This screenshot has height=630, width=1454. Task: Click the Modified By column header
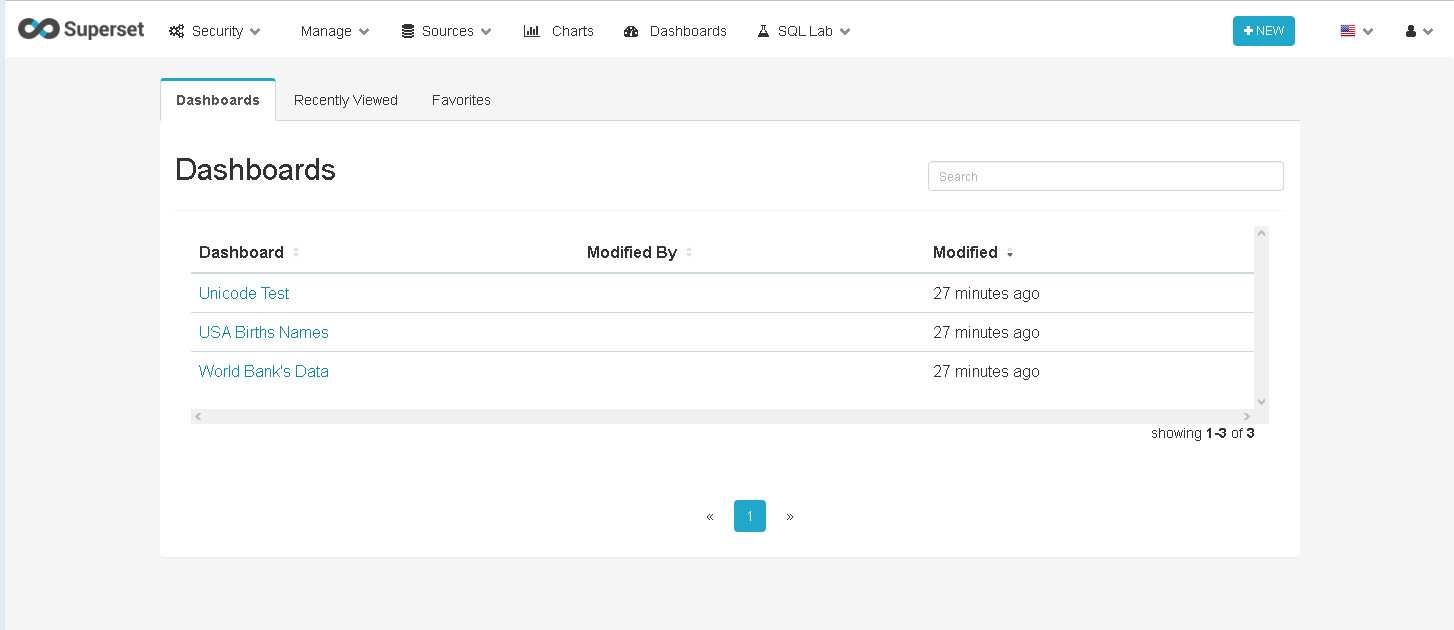tap(632, 252)
